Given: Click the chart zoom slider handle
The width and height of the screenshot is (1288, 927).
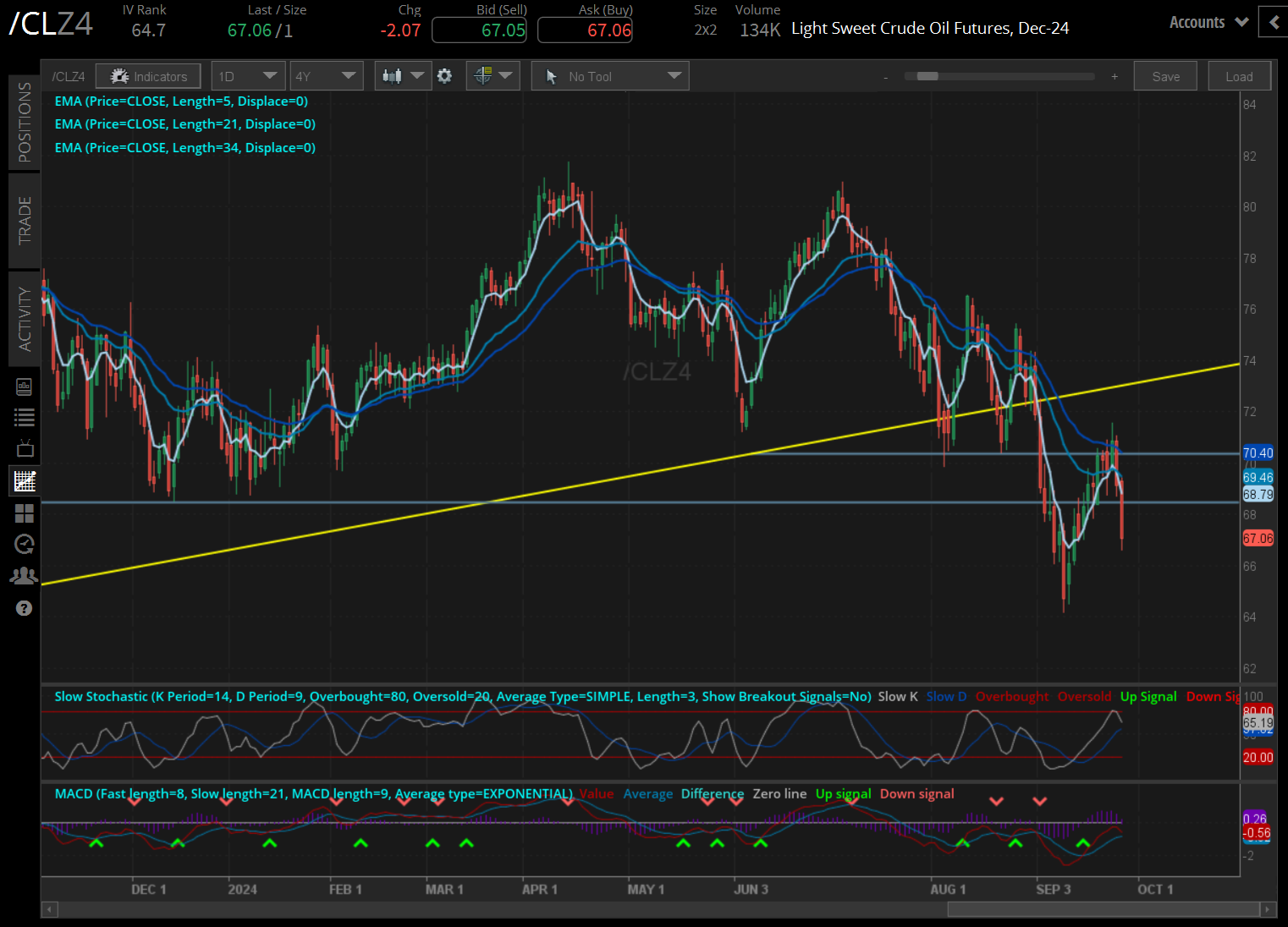Looking at the screenshot, I should (927, 76).
